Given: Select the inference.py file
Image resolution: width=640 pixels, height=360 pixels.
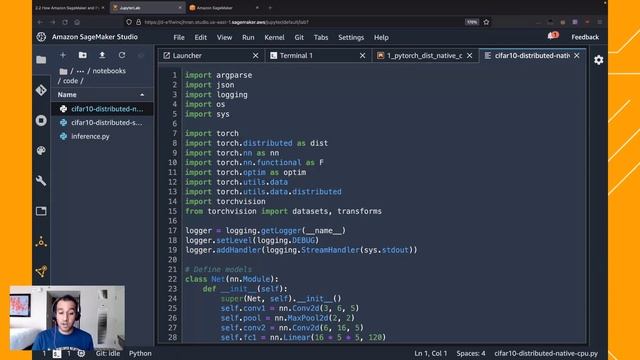Looking at the screenshot, I should click(102, 136).
